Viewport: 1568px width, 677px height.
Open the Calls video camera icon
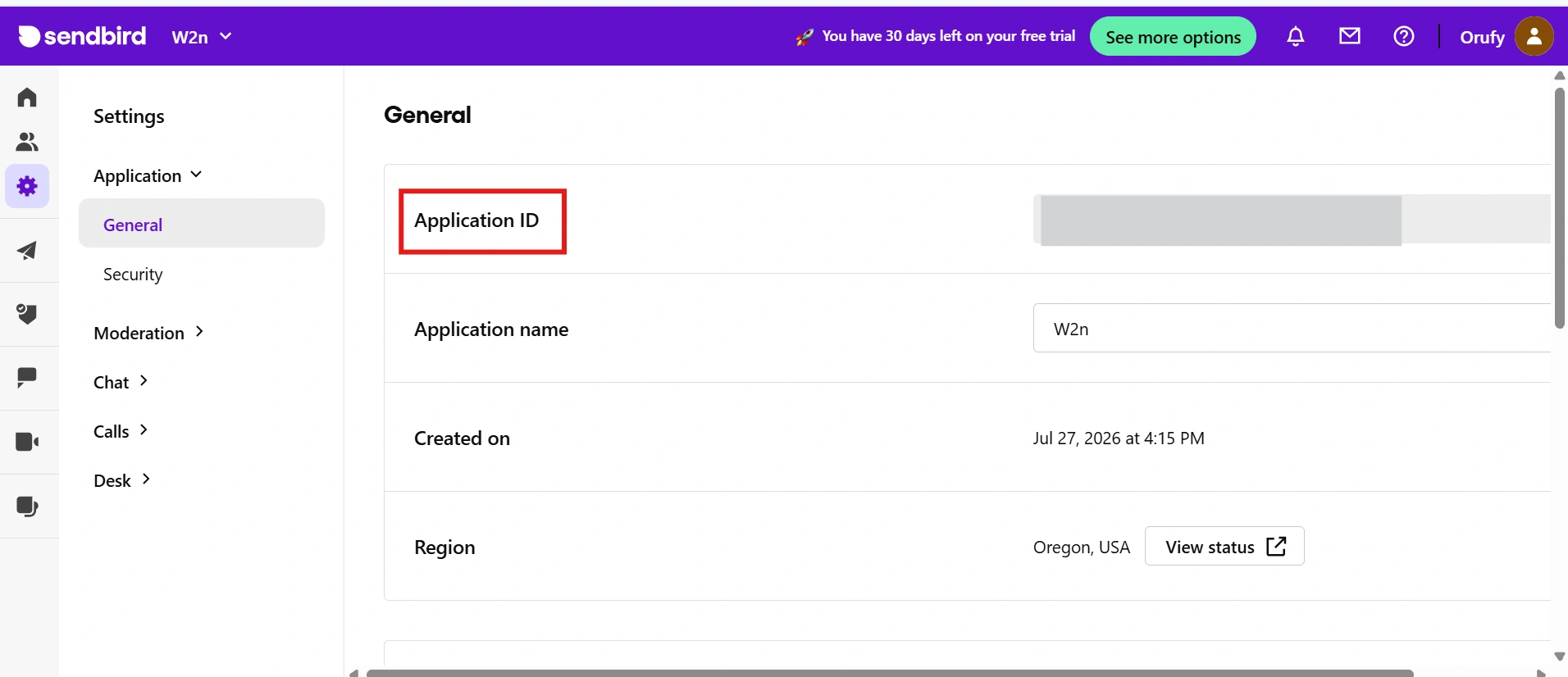point(27,442)
